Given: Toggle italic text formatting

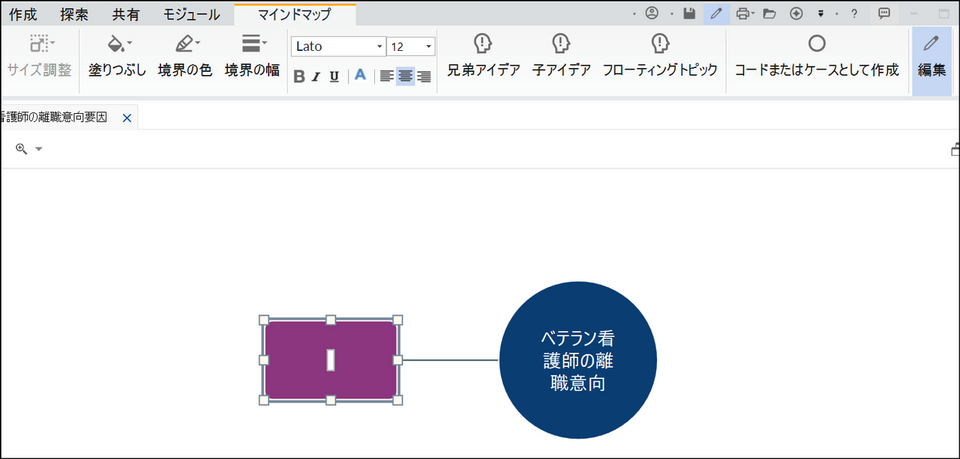Looking at the screenshot, I should (316, 77).
